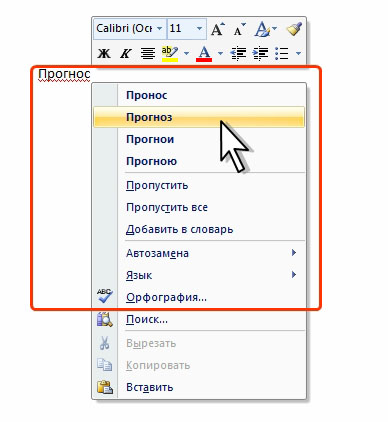Select Добавить в словарь
The width and height of the screenshot is (388, 422).
pyautogui.click(x=199, y=229)
